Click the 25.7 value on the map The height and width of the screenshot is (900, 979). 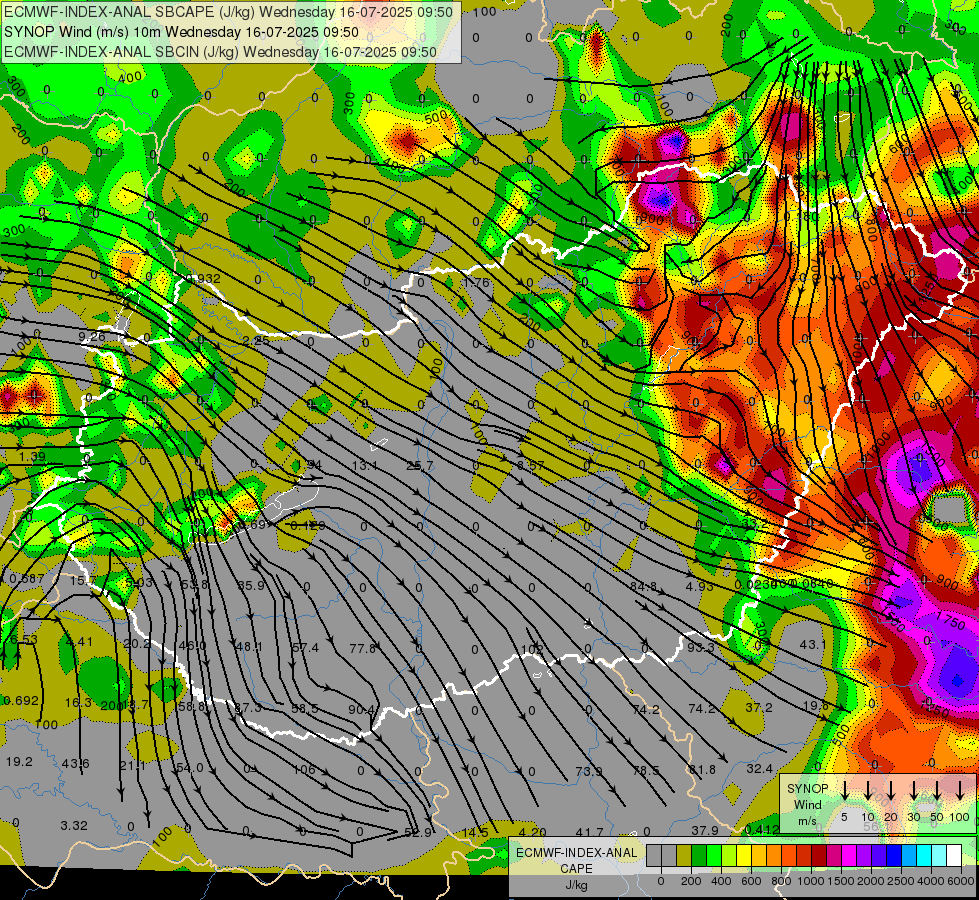[420, 465]
